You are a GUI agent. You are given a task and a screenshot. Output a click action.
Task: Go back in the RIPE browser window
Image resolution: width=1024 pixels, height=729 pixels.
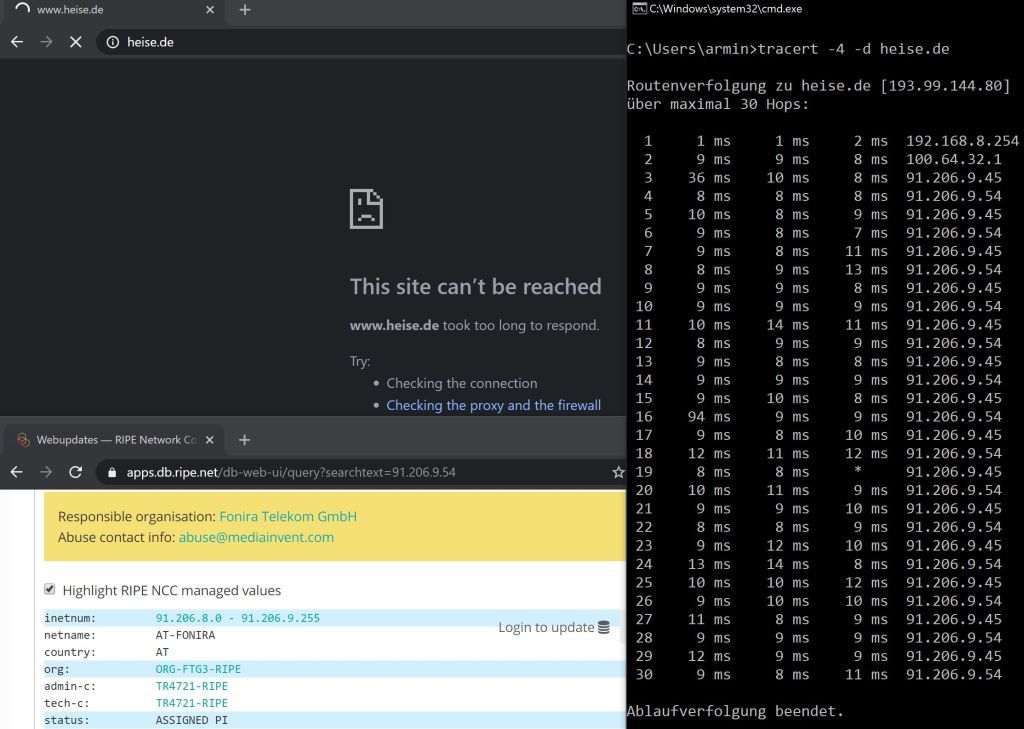17,472
